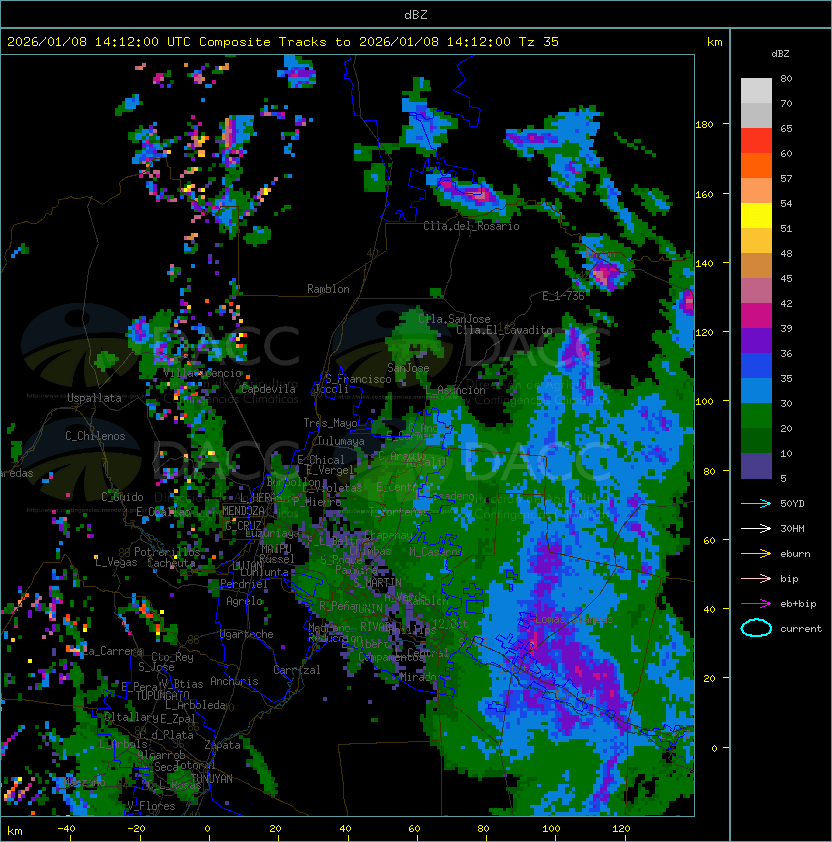
Task: Click the '180' tick on vertical km axis
Action: coord(704,125)
